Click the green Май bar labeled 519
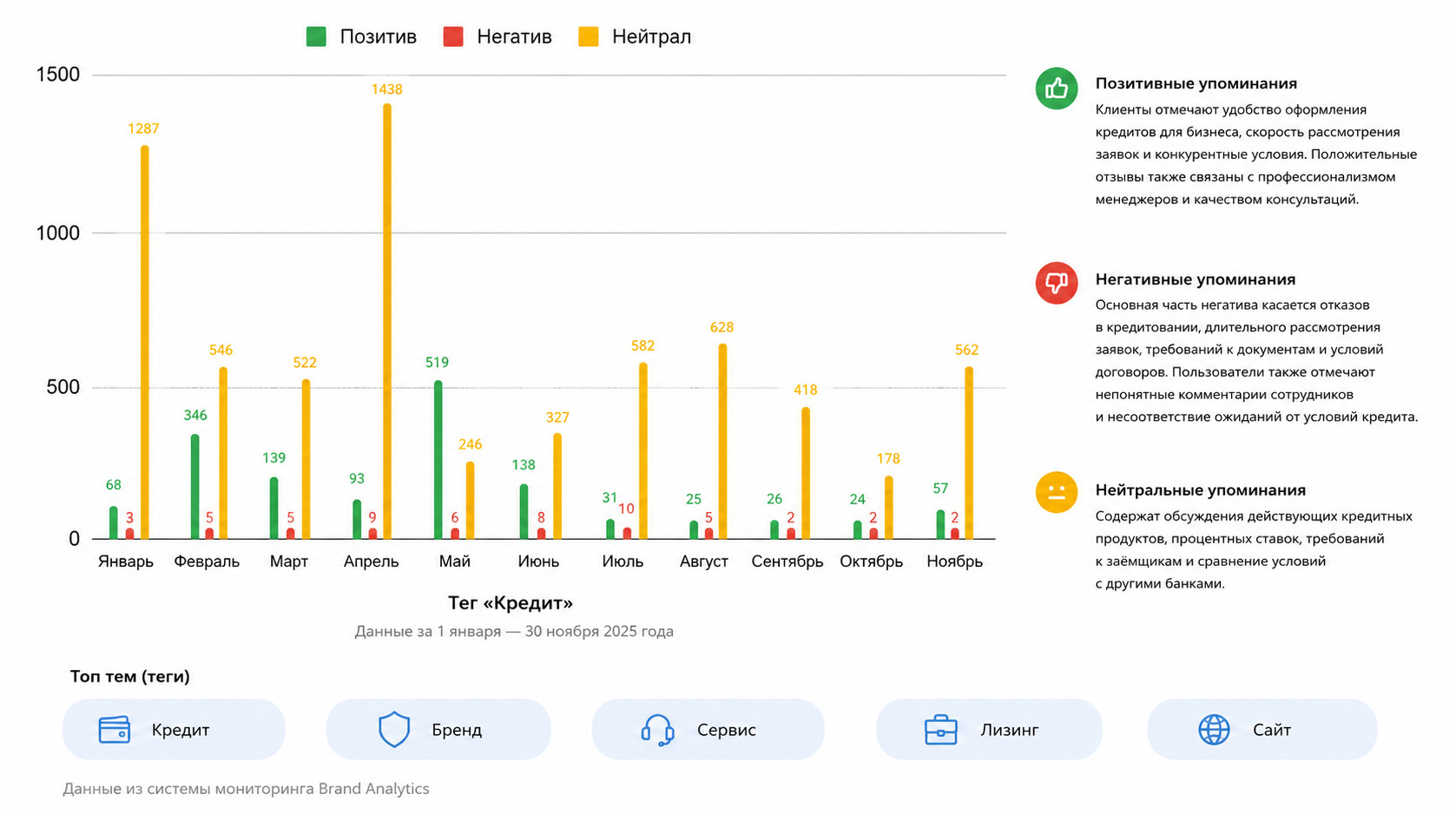Image resolution: width=1456 pixels, height=814 pixels. pyautogui.click(x=438, y=460)
